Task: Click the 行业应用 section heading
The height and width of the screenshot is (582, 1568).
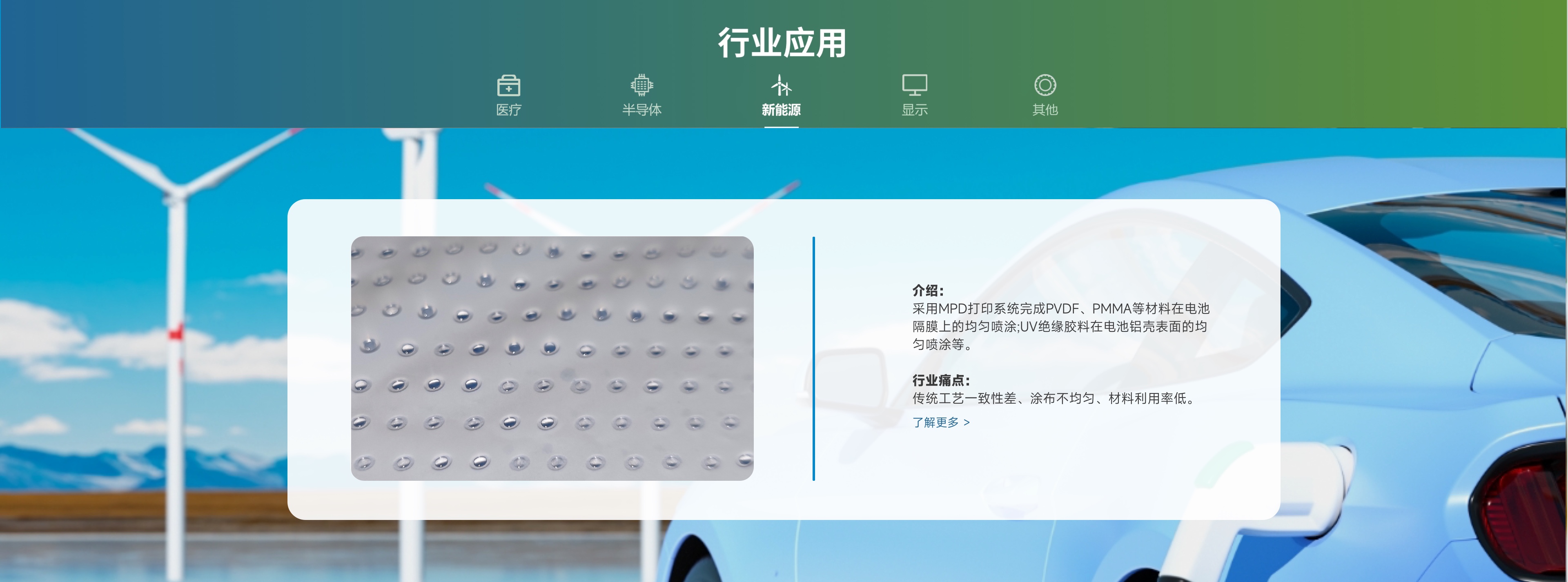Action: (x=782, y=42)
